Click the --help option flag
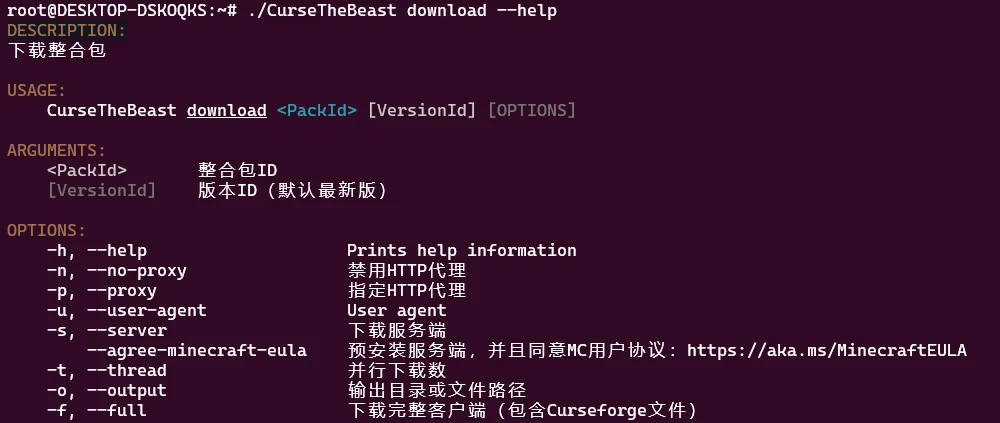Image resolution: width=1000 pixels, height=423 pixels. coord(117,251)
